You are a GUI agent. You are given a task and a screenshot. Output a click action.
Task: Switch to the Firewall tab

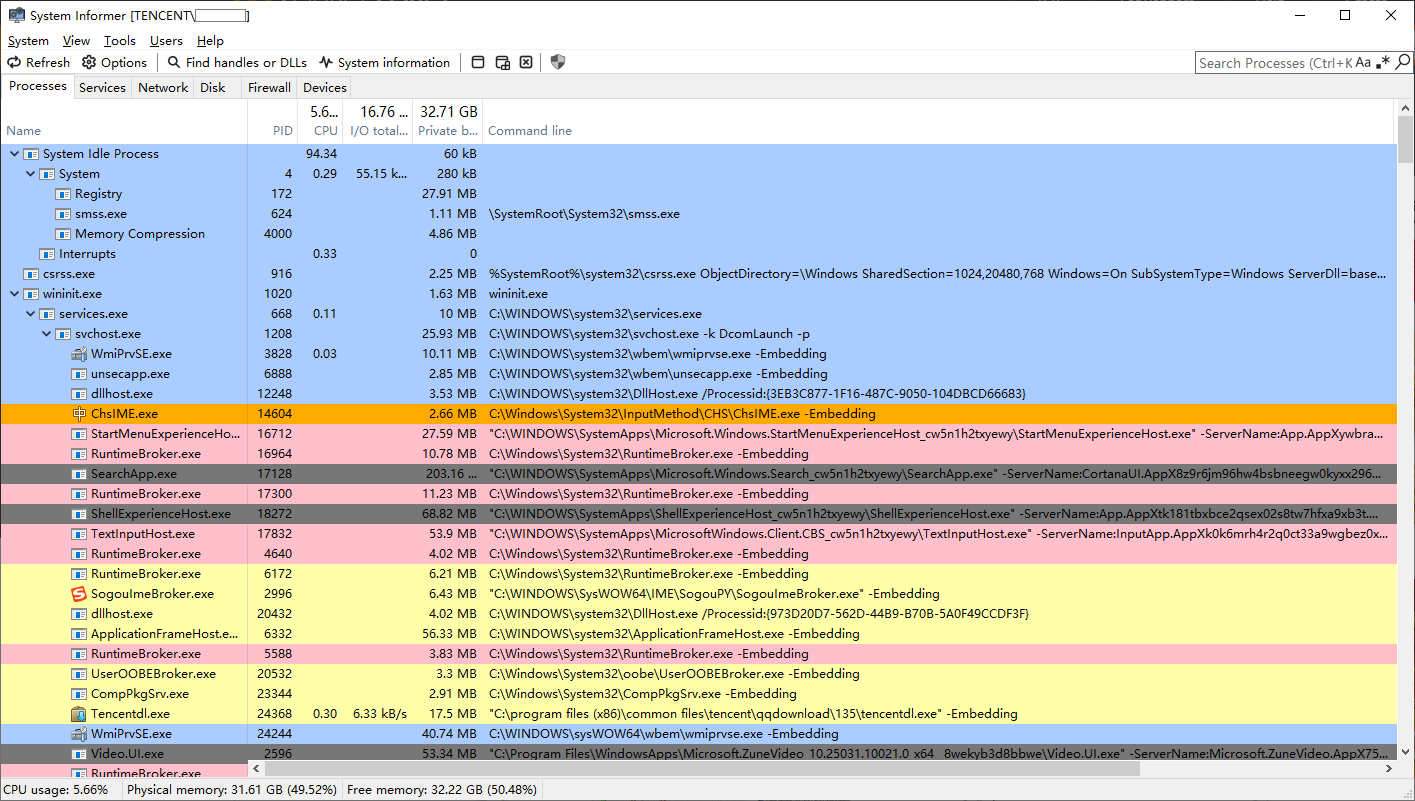pyautogui.click(x=269, y=87)
